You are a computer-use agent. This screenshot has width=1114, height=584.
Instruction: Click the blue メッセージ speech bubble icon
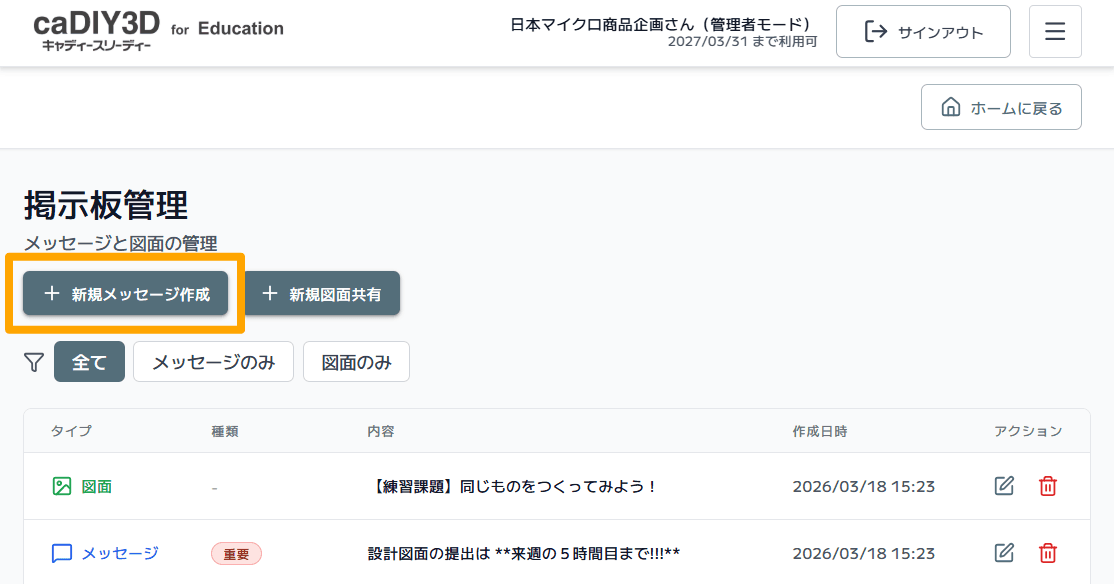(x=62, y=553)
